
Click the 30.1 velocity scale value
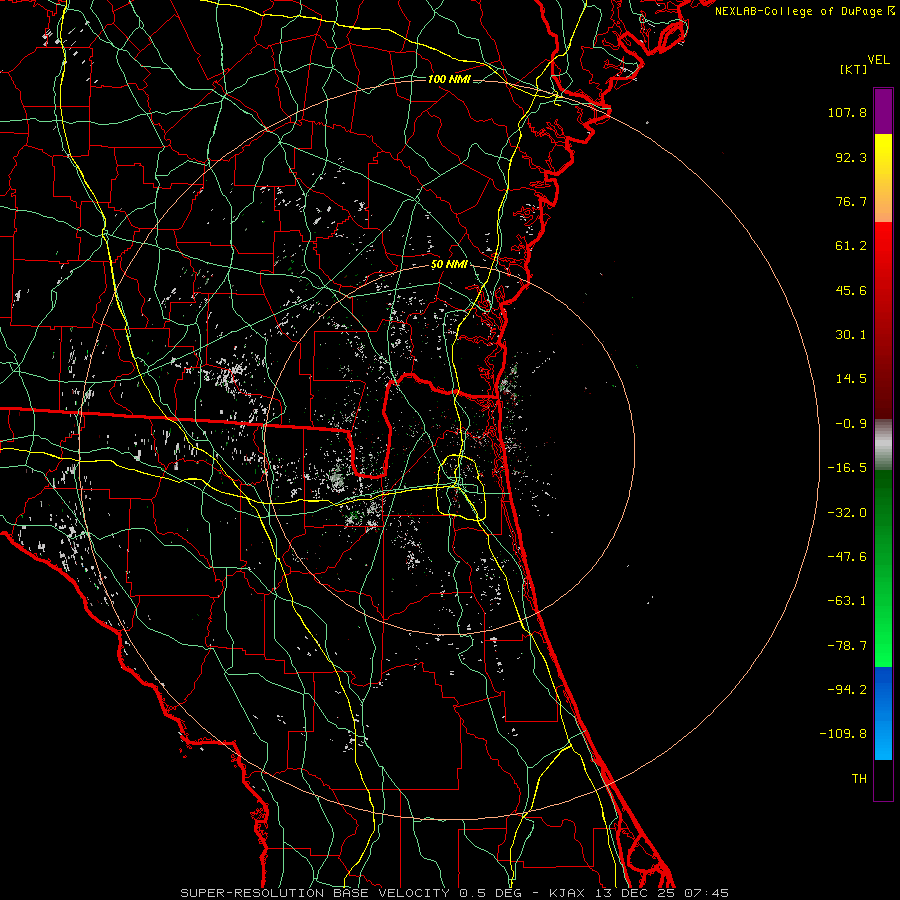tap(851, 335)
